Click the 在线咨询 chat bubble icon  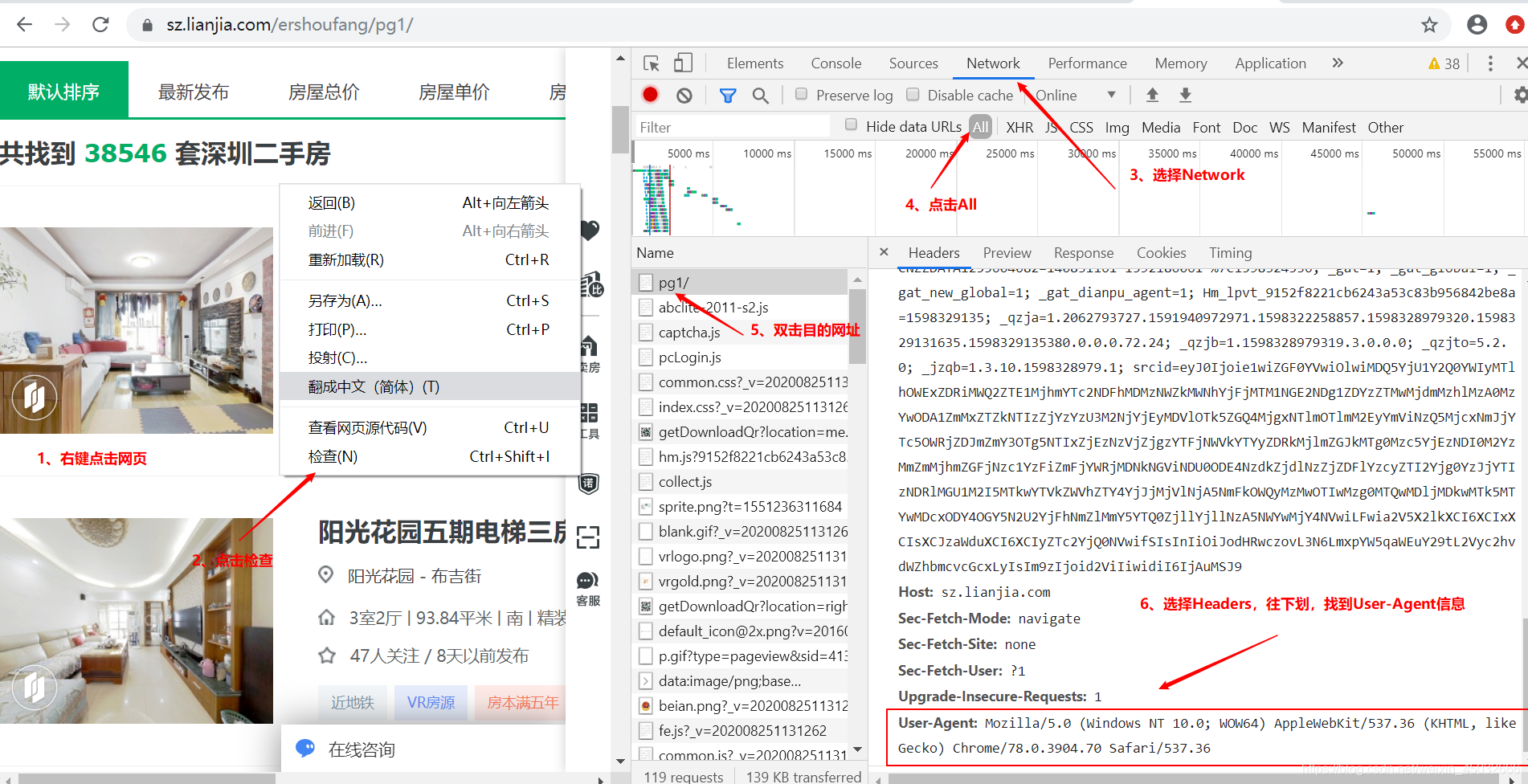coord(305,749)
